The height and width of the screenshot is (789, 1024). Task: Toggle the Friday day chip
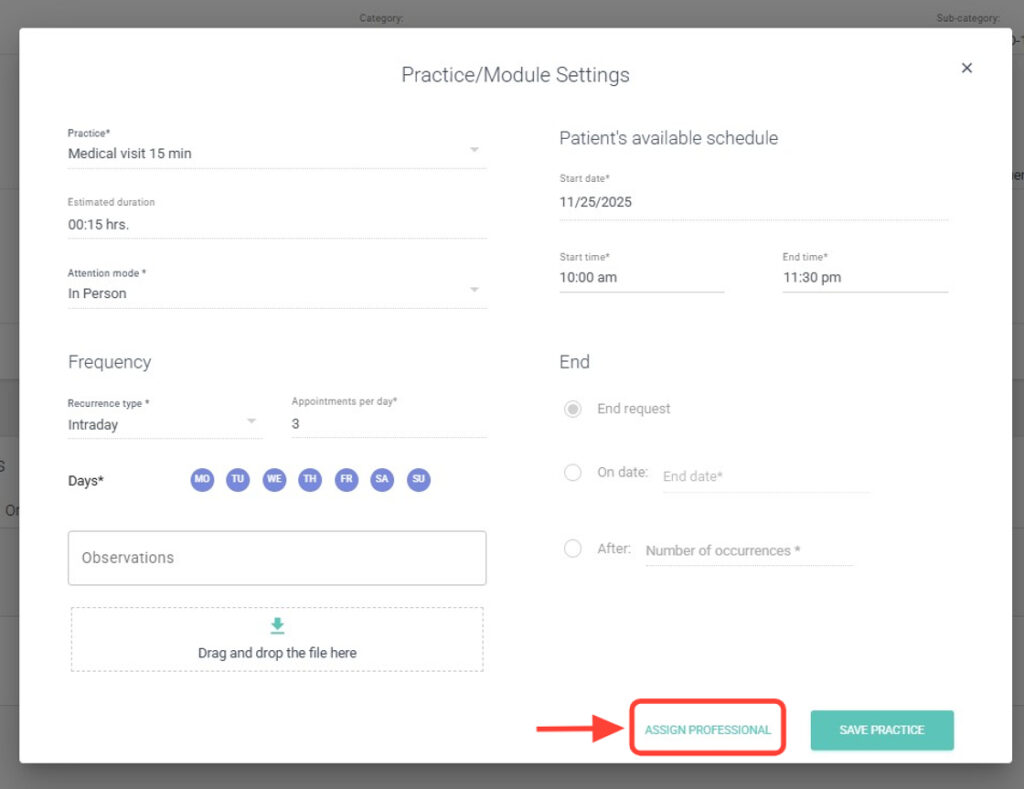346,480
